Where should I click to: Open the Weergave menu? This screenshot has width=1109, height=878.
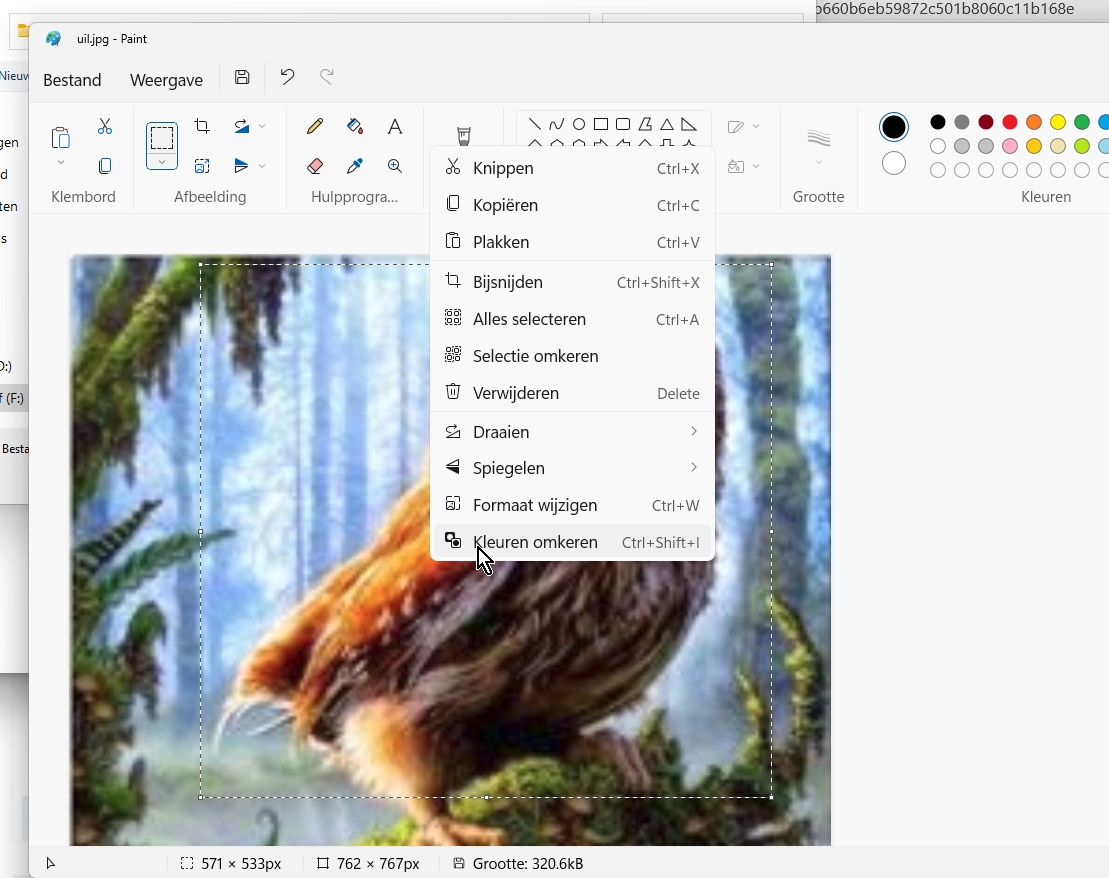(x=166, y=80)
